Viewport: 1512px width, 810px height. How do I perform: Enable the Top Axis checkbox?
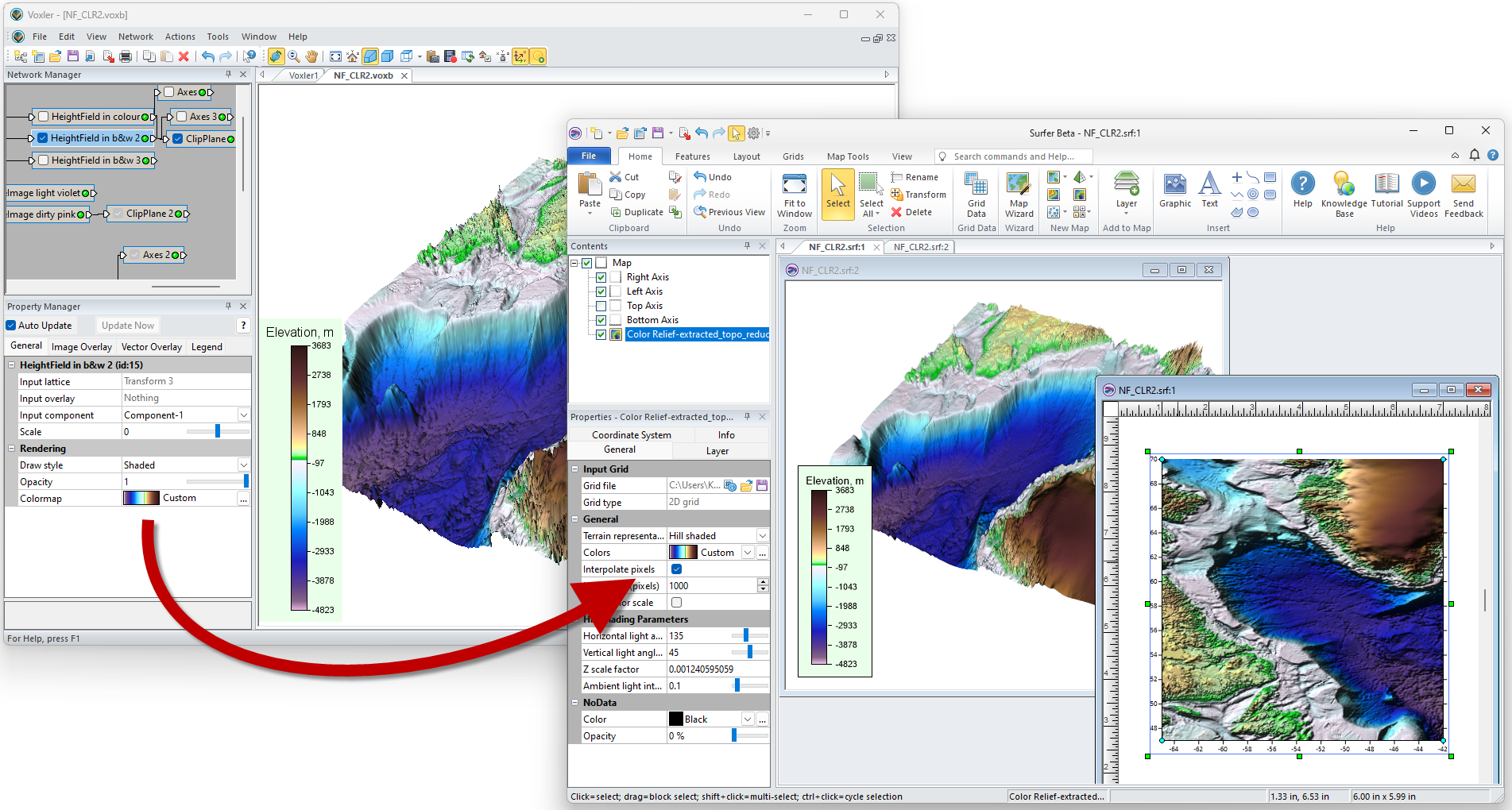601,306
